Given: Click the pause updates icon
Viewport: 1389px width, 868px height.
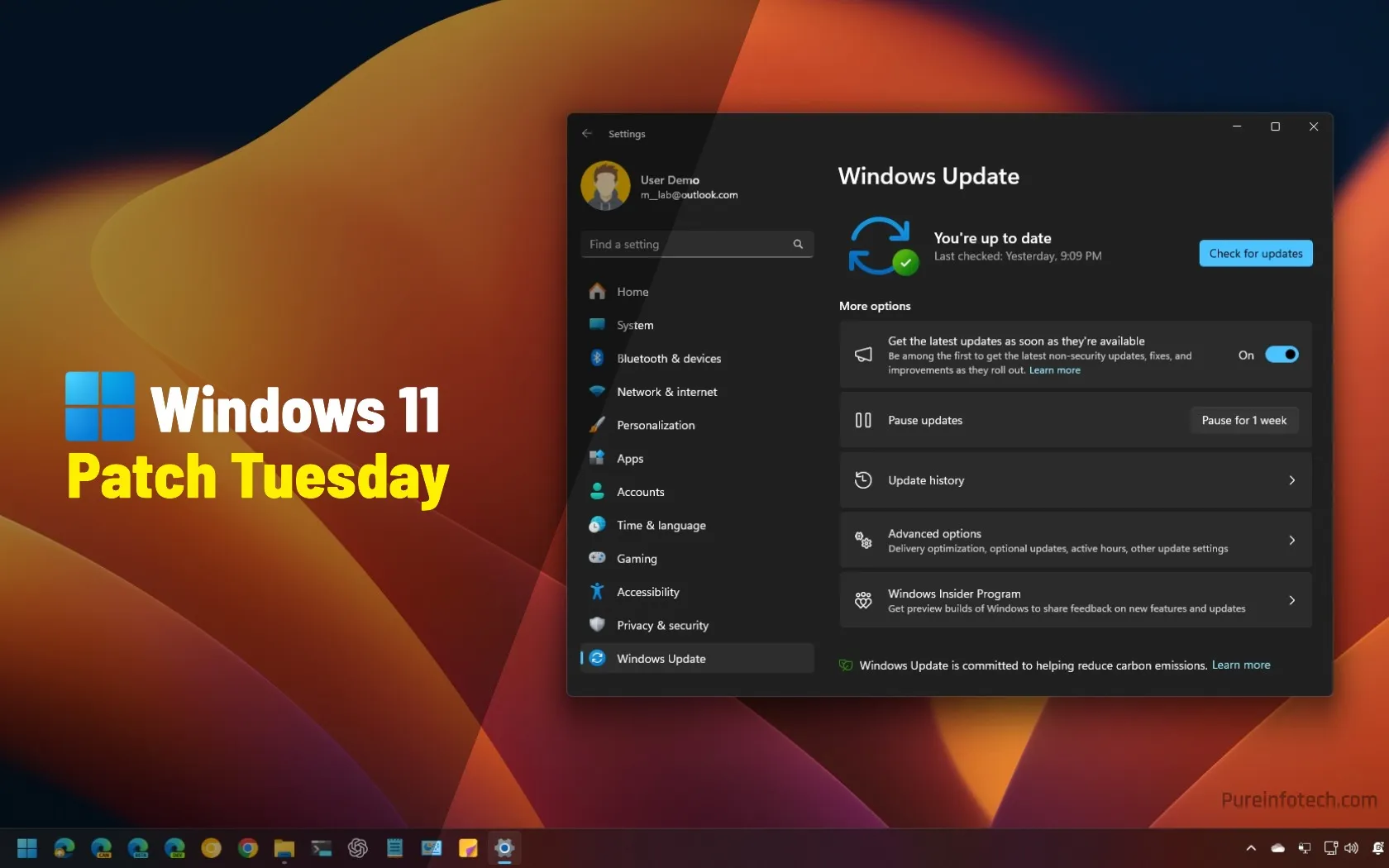Looking at the screenshot, I should tap(863, 420).
